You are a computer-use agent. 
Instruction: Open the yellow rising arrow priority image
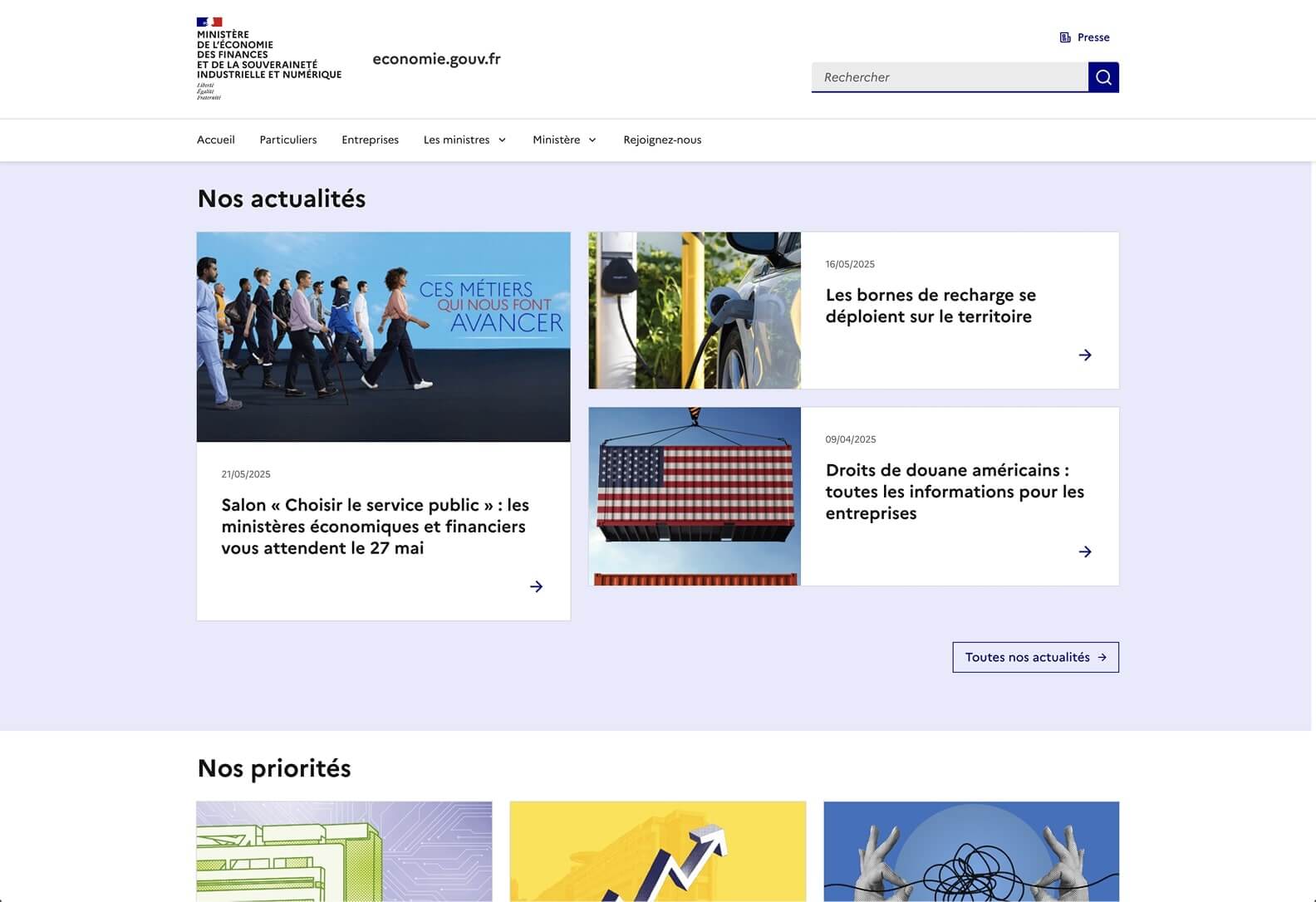click(657, 851)
